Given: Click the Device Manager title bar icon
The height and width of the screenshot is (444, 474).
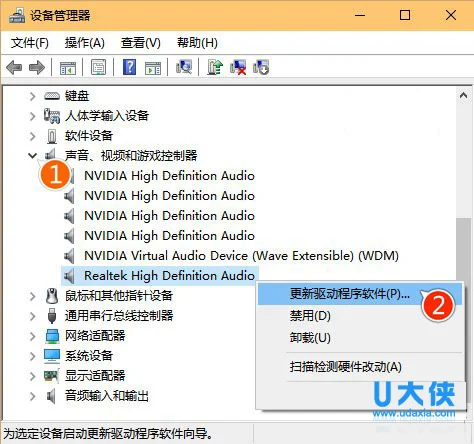Looking at the screenshot, I should click(x=17, y=15).
